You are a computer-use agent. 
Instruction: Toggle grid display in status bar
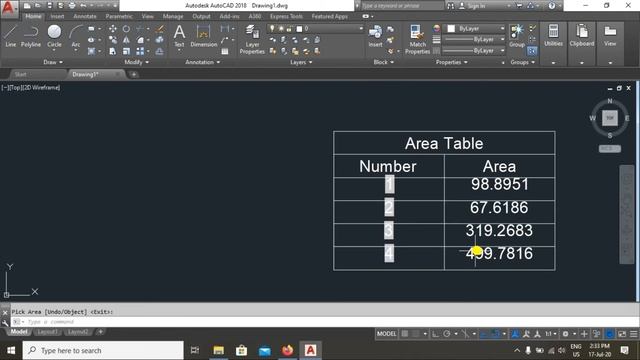coord(404,334)
